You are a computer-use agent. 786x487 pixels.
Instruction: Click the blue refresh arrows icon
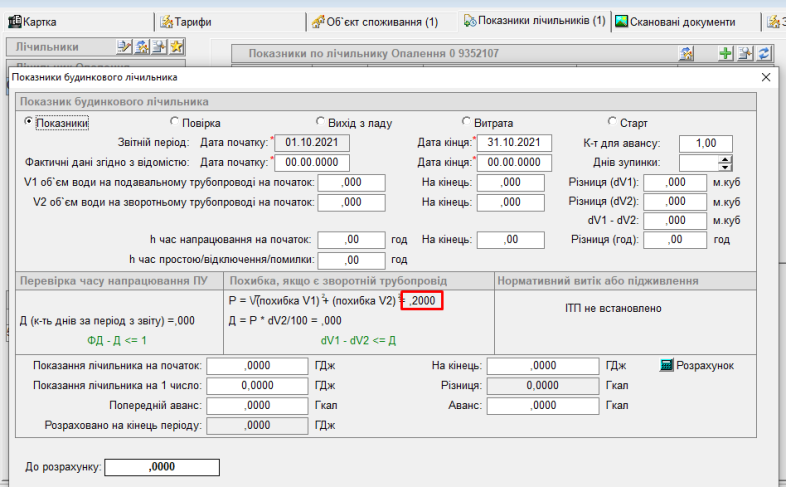click(x=765, y=54)
